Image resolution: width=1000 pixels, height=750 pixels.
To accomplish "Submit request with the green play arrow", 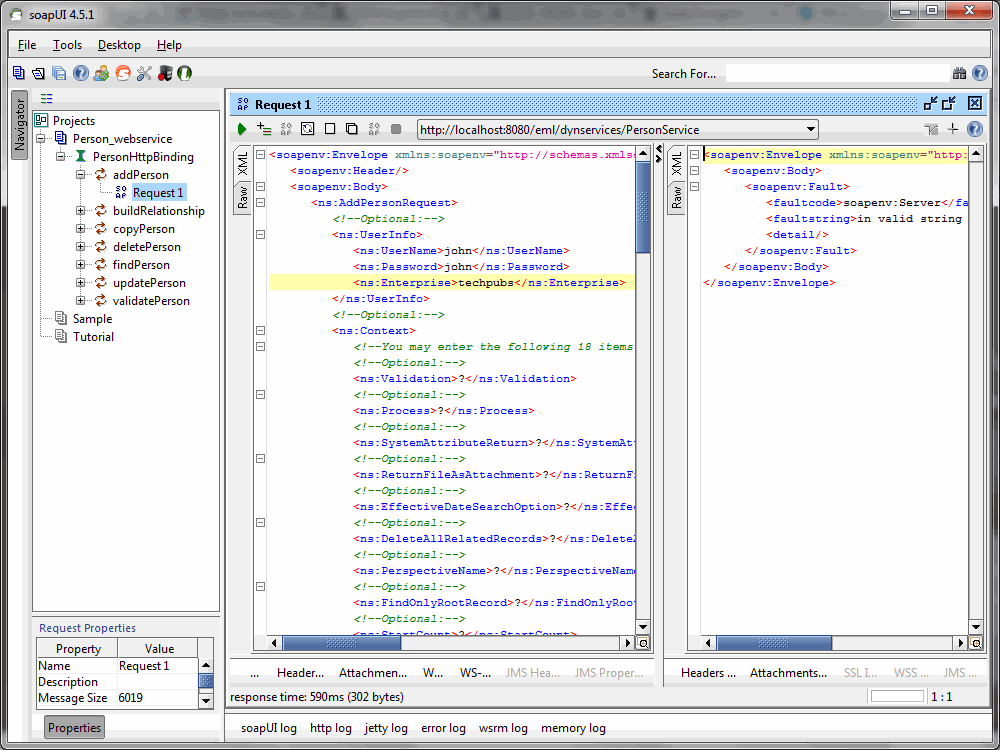I will coord(242,129).
